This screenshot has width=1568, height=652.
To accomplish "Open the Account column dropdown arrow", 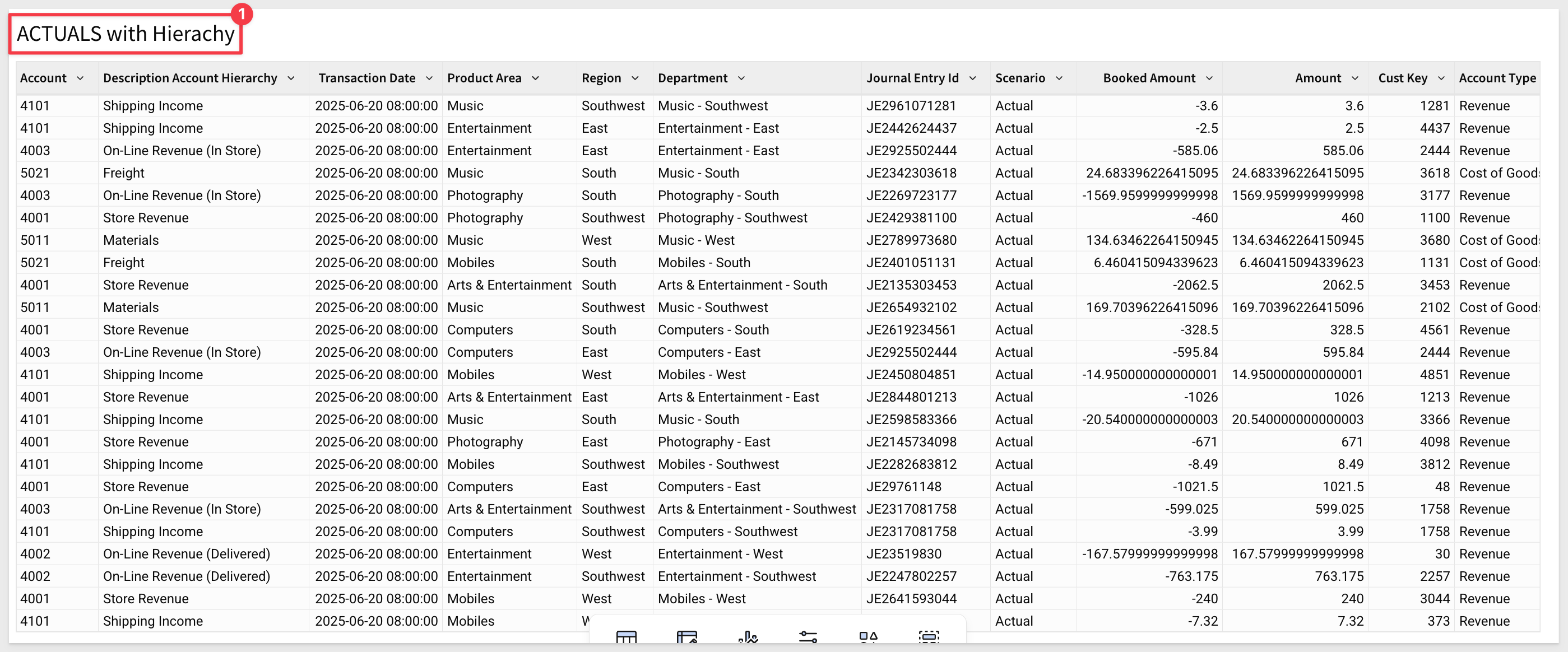I will click(80, 78).
